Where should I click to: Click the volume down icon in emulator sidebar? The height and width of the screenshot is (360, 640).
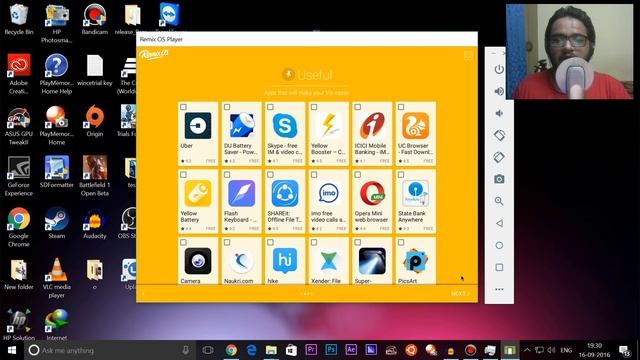pos(499,113)
